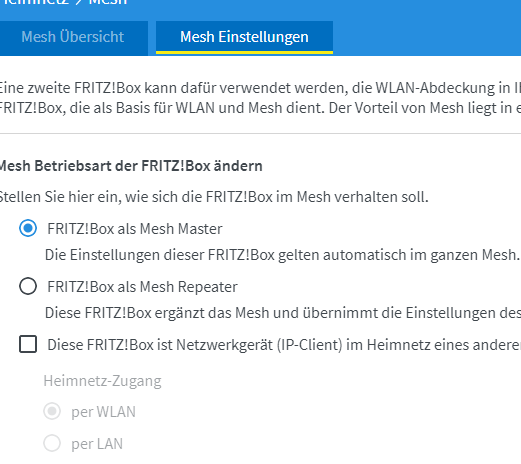Click the 'FRITZ!Box als Mesh Master' label

point(135,229)
